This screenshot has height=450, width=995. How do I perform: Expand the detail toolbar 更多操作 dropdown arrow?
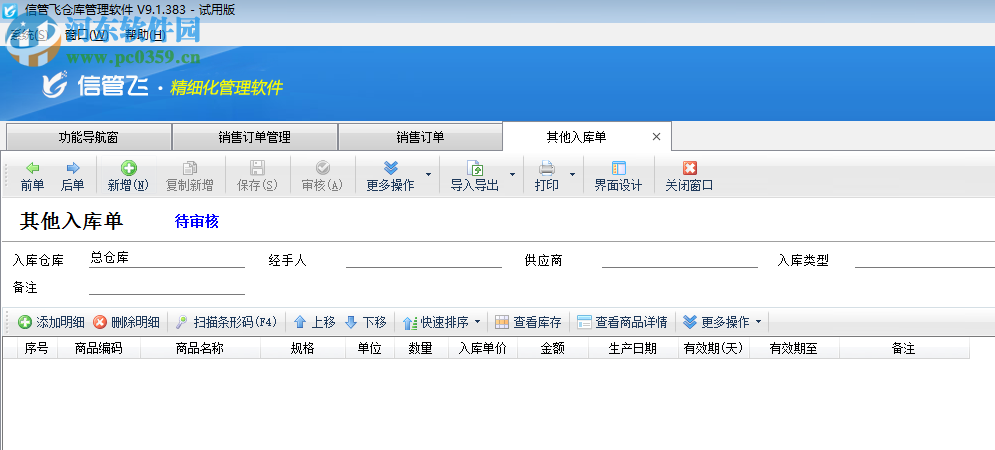click(x=758, y=322)
